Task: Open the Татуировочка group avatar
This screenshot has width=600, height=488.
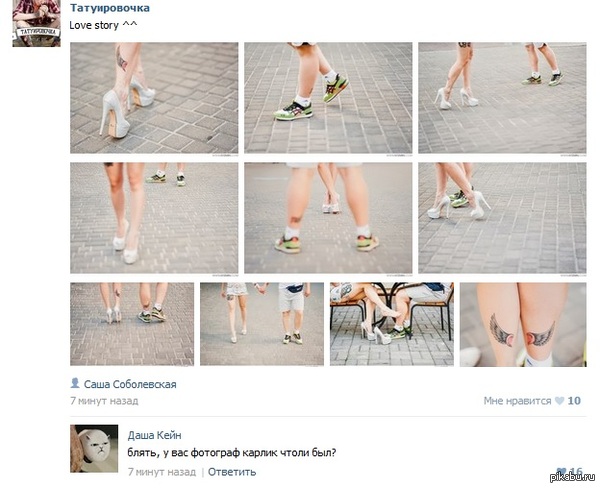Action: point(36,23)
